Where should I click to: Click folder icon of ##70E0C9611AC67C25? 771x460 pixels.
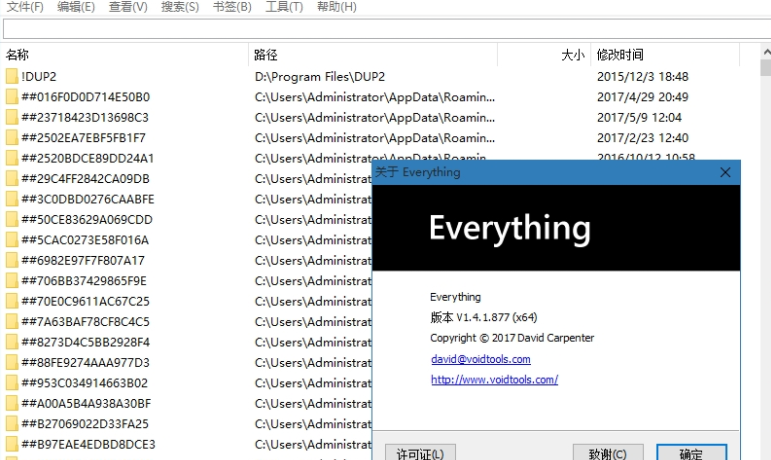coord(12,301)
